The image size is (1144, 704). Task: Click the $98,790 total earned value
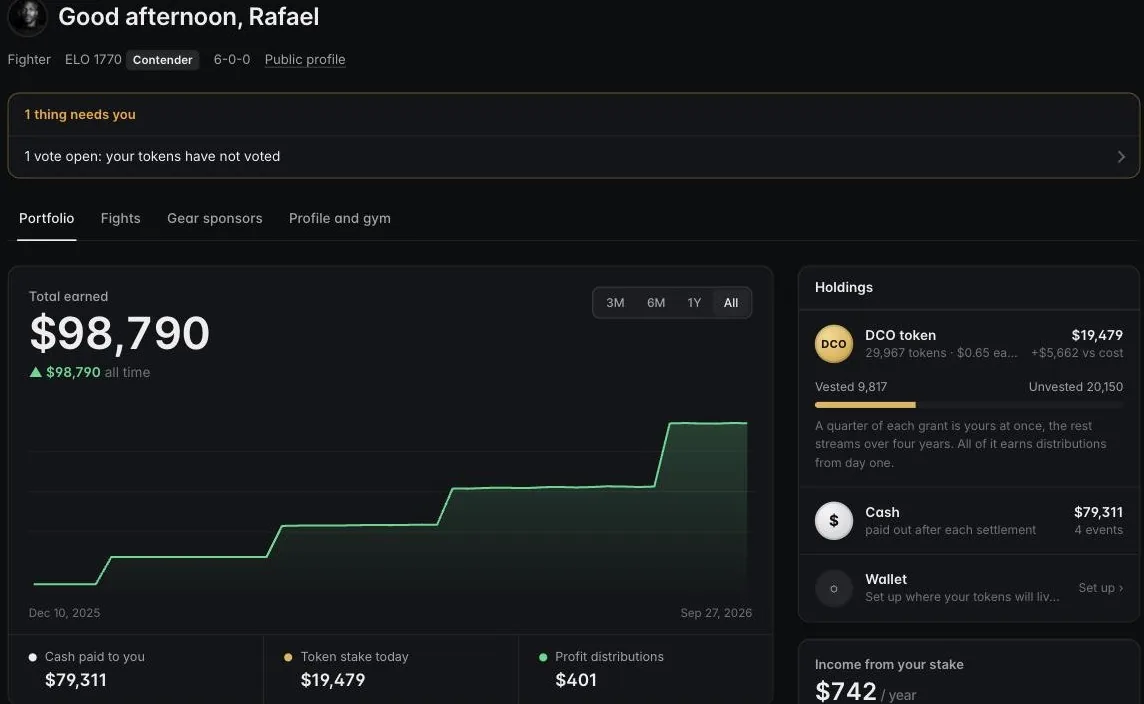click(x=120, y=333)
